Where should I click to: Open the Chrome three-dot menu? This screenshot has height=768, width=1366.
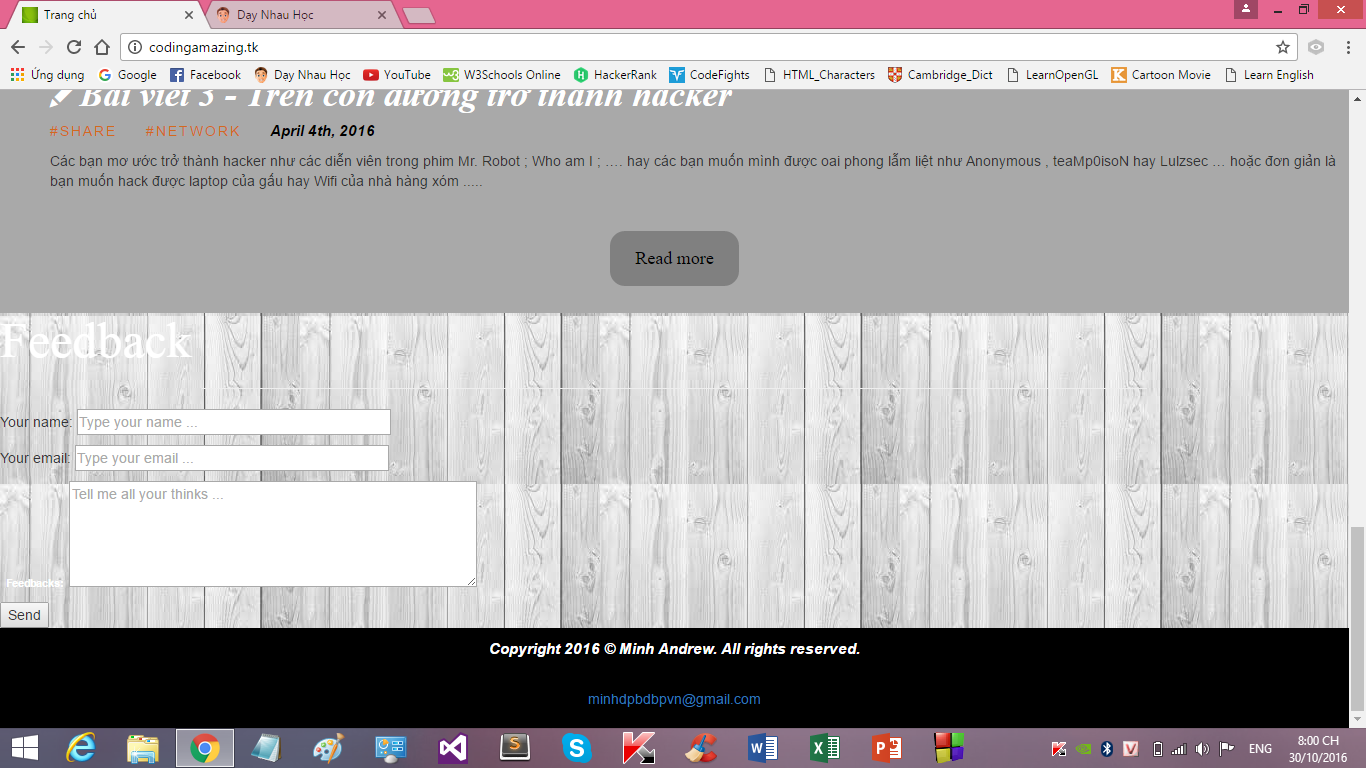tap(1347, 47)
